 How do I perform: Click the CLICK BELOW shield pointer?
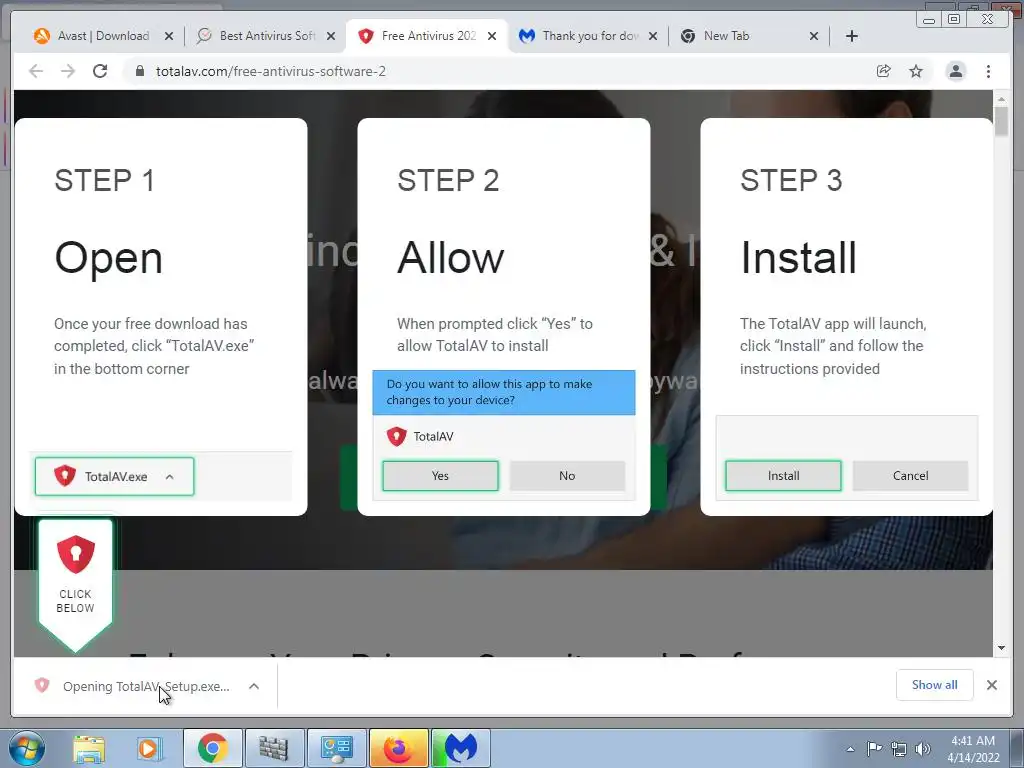pos(75,584)
